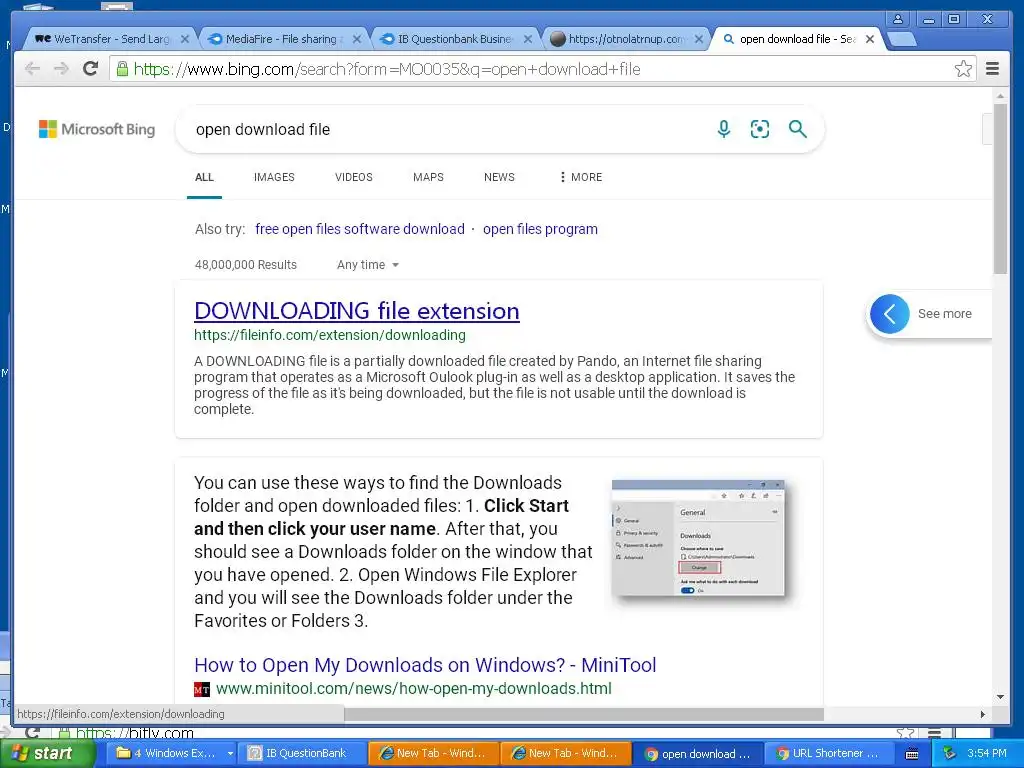This screenshot has width=1024, height=768.
Task: Select the ALL search category
Action: click(x=204, y=177)
